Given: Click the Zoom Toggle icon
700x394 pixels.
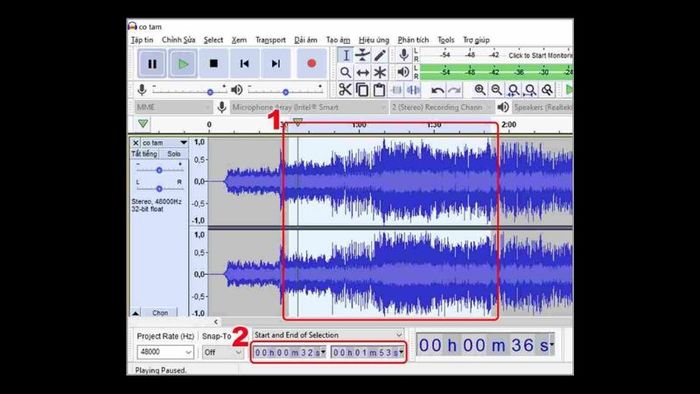Looking at the screenshot, I should [547, 90].
